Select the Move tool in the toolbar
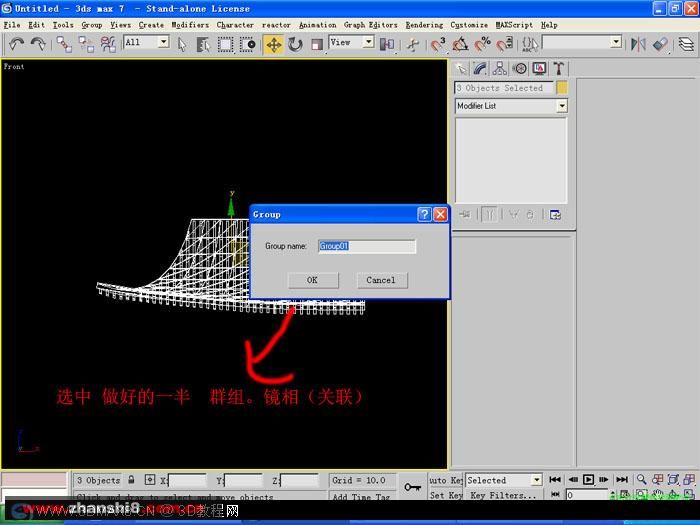The image size is (700, 525). coord(273,44)
